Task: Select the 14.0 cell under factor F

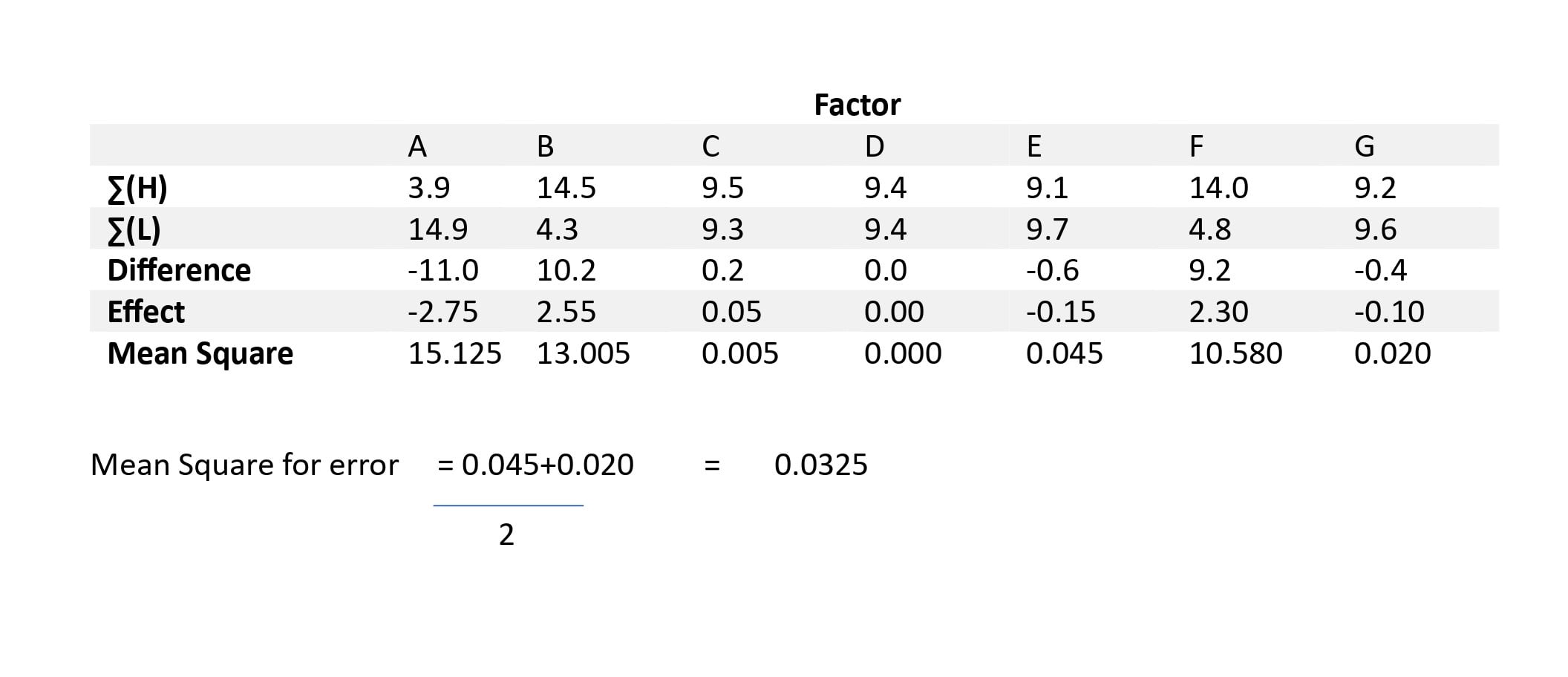Action: [1218, 189]
